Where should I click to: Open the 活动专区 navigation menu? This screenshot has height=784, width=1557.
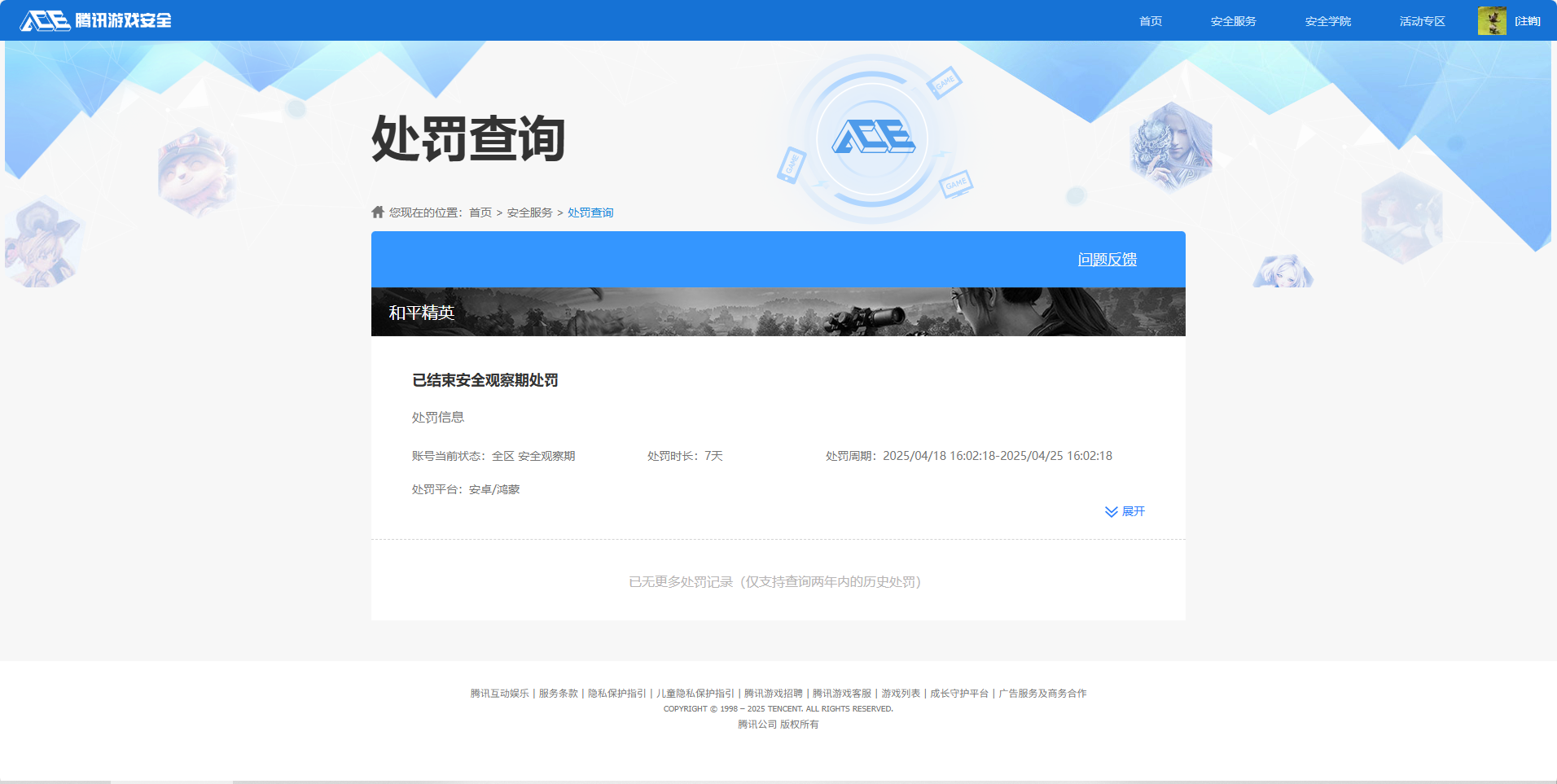click(x=1421, y=20)
